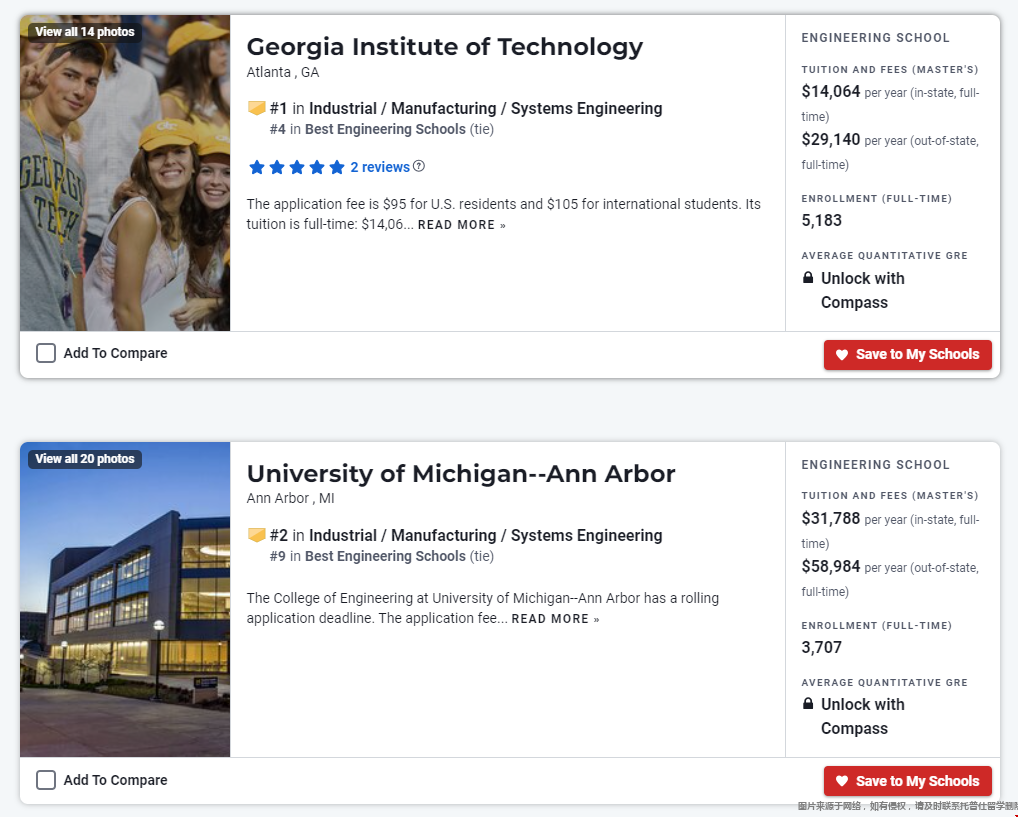Screen dimensions: 1018x817
Task: Click lock icon in Georgia Tech card
Action: [x=808, y=278]
